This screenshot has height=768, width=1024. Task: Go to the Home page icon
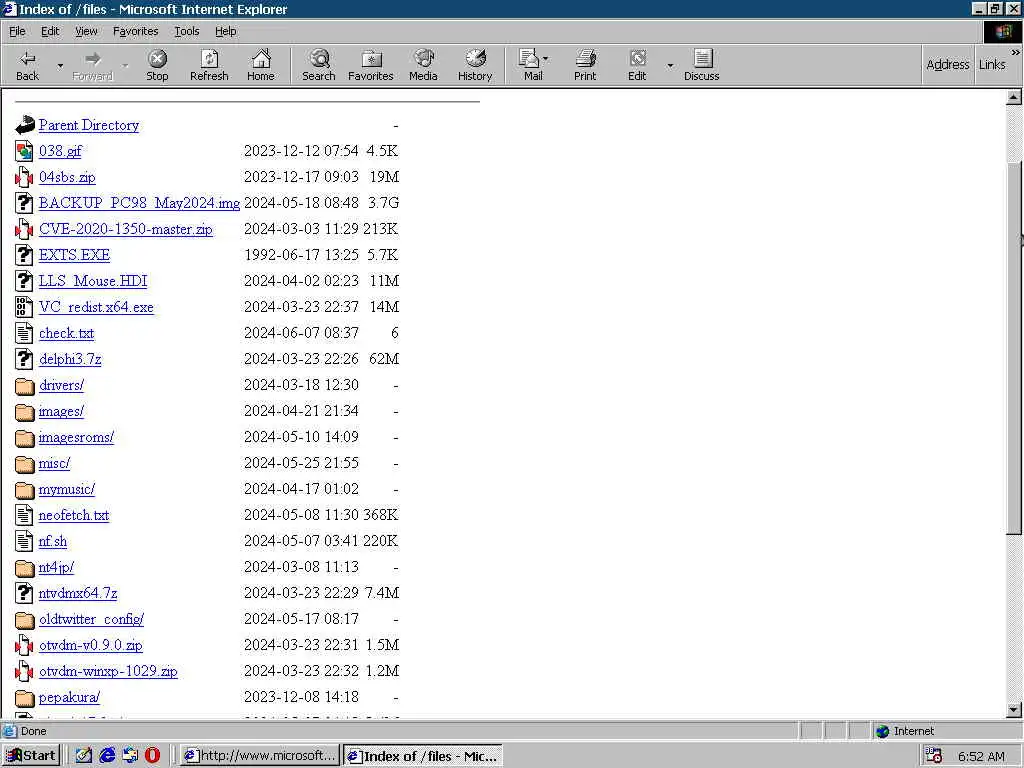click(261, 65)
